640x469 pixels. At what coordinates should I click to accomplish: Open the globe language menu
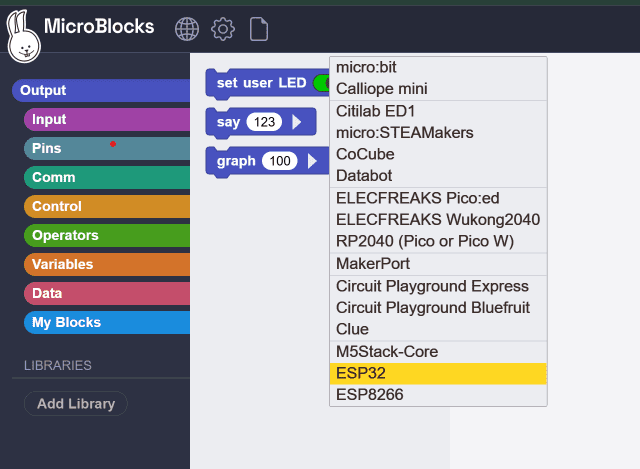pyautogui.click(x=187, y=29)
